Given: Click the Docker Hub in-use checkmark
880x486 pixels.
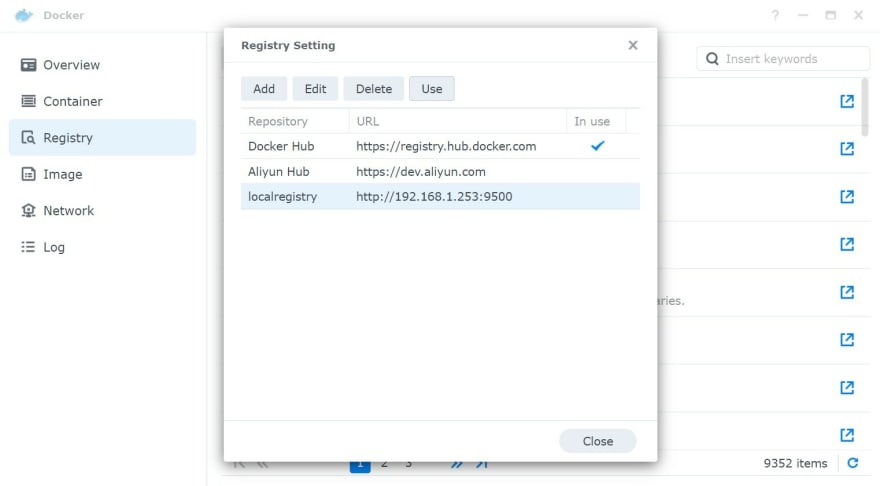Looking at the screenshot, I should (x=598, y=146).
